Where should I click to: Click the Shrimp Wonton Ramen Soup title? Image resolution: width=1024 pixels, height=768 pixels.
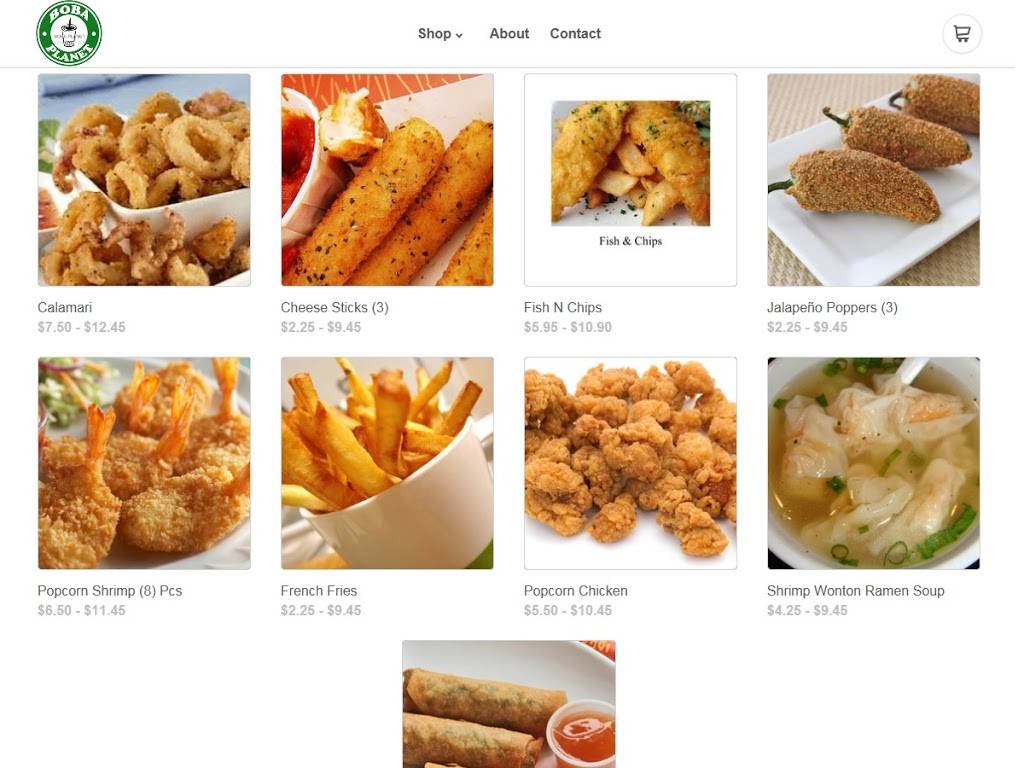(x=856, y=591)
